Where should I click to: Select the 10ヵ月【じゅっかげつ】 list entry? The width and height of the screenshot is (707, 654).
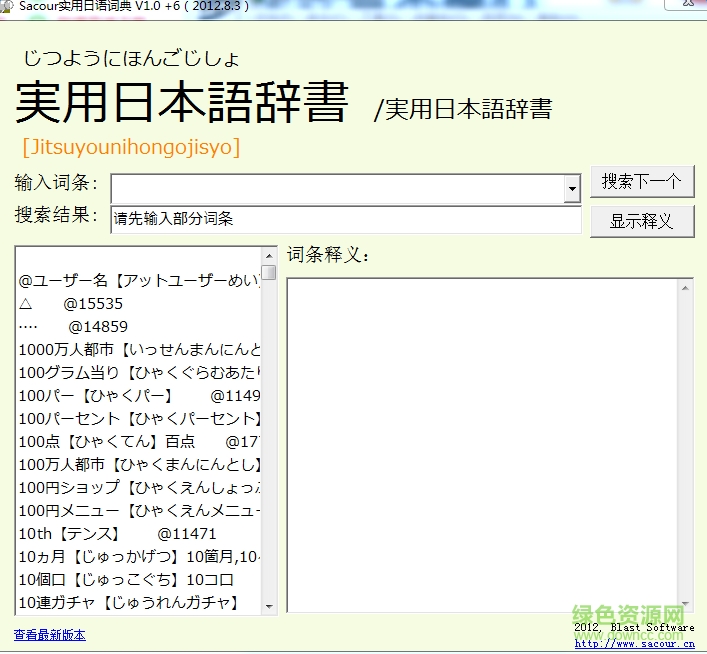[139, 557]
